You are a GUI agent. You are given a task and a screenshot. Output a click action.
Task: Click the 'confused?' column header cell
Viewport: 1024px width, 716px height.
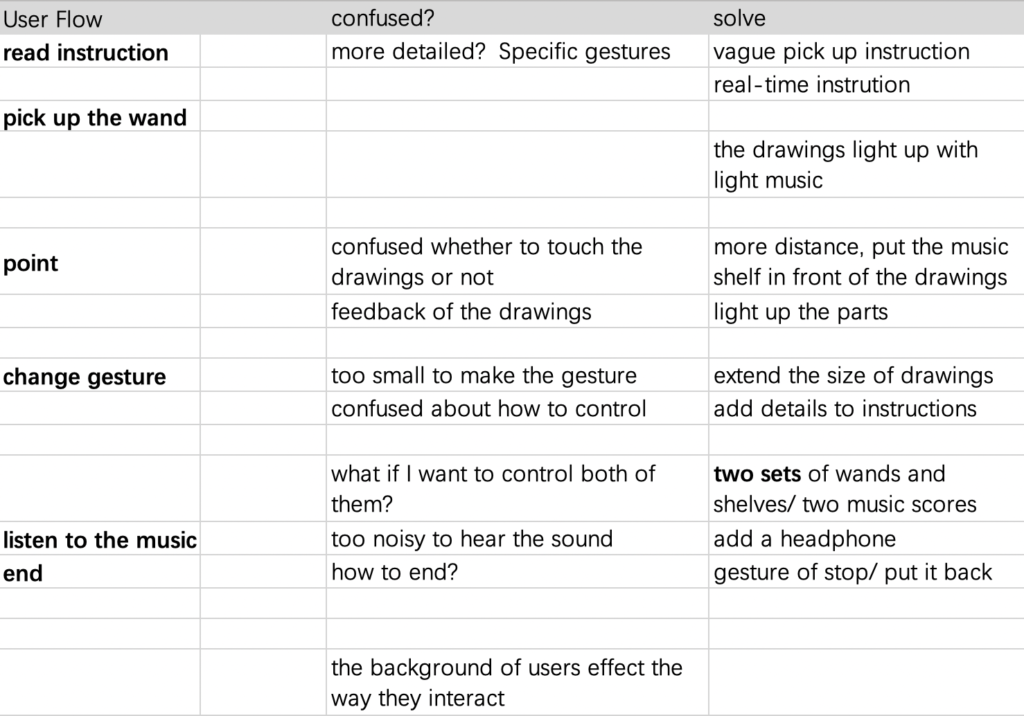coord(517,18)
